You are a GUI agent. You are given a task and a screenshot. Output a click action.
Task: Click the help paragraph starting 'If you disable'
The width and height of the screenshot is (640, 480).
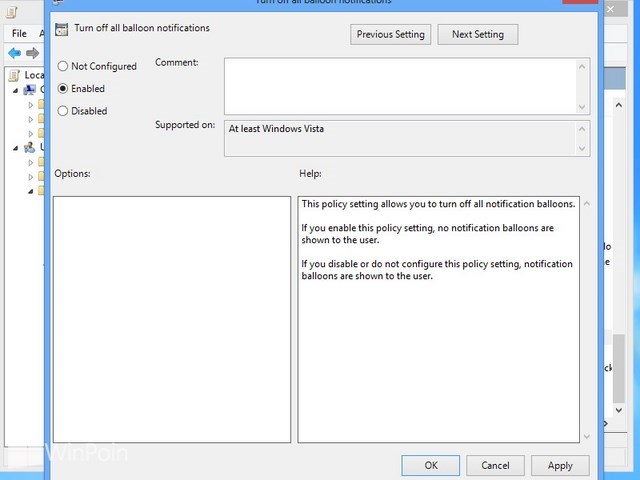(437, 270)
